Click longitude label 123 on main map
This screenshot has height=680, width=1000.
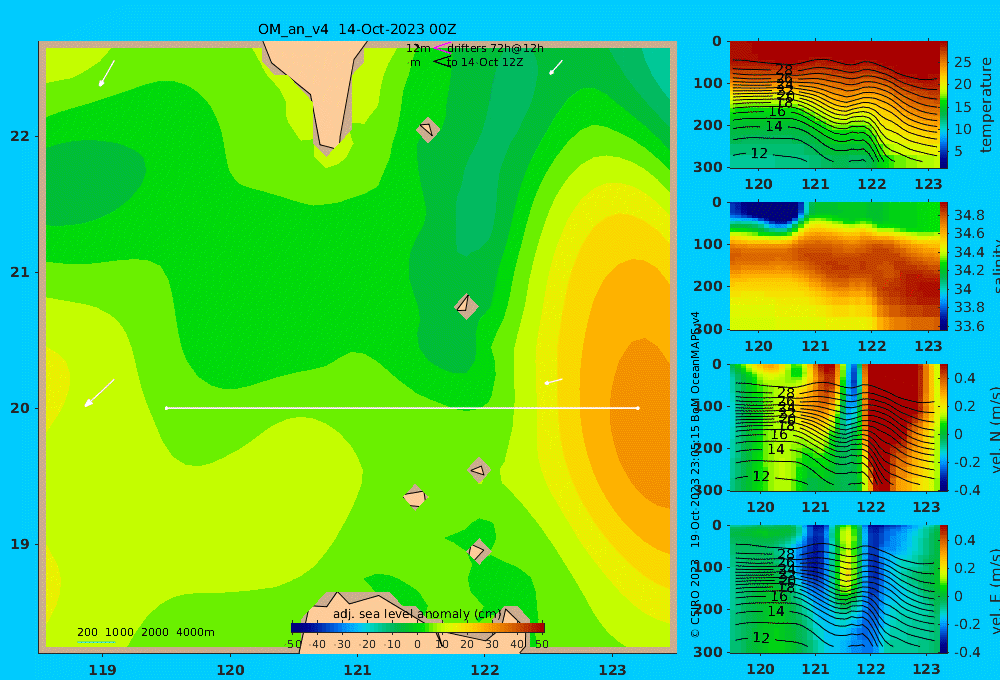pyautogui.click(x=612, y=670)
